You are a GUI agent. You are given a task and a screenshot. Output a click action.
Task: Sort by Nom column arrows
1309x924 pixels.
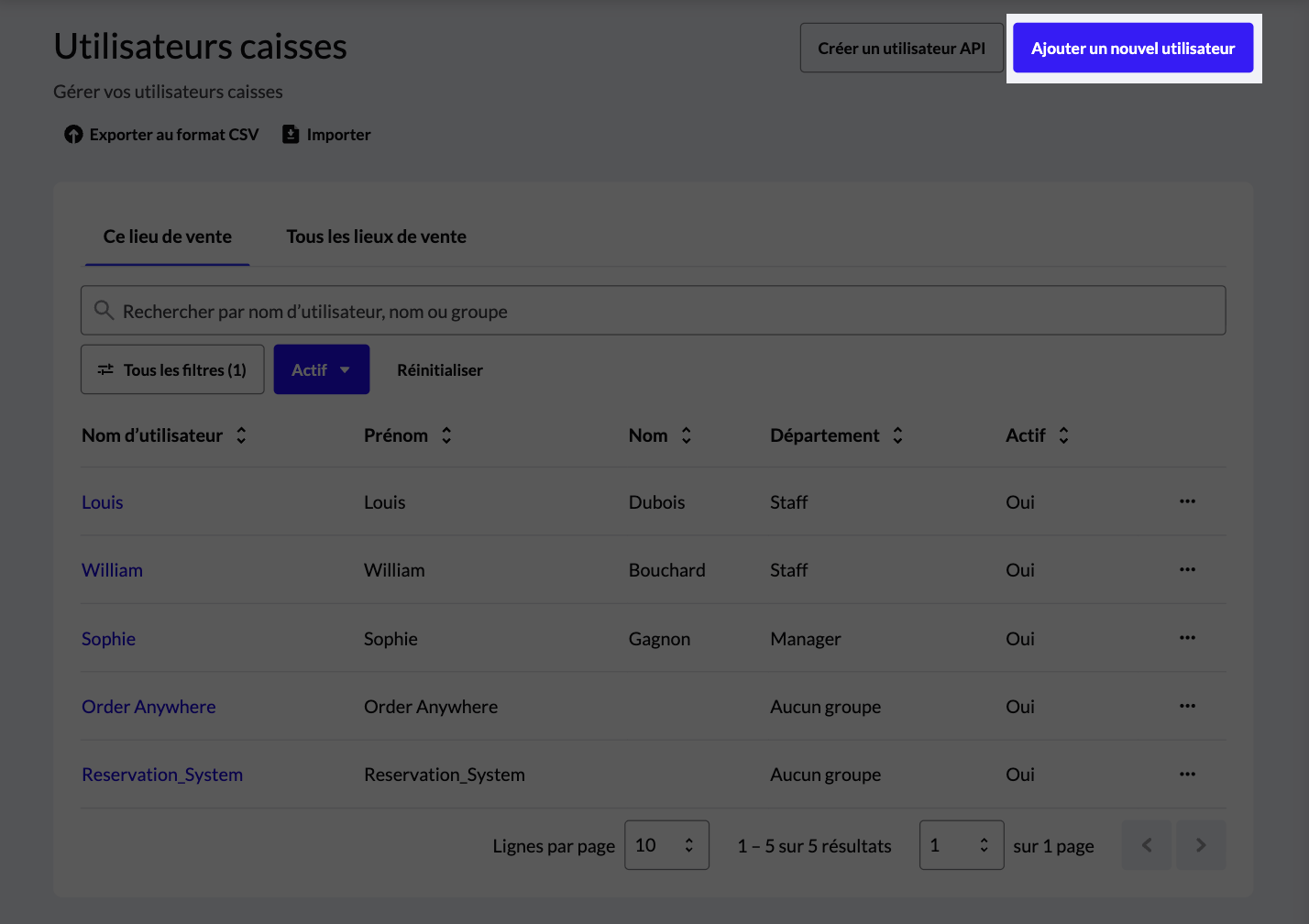point(686,435)
